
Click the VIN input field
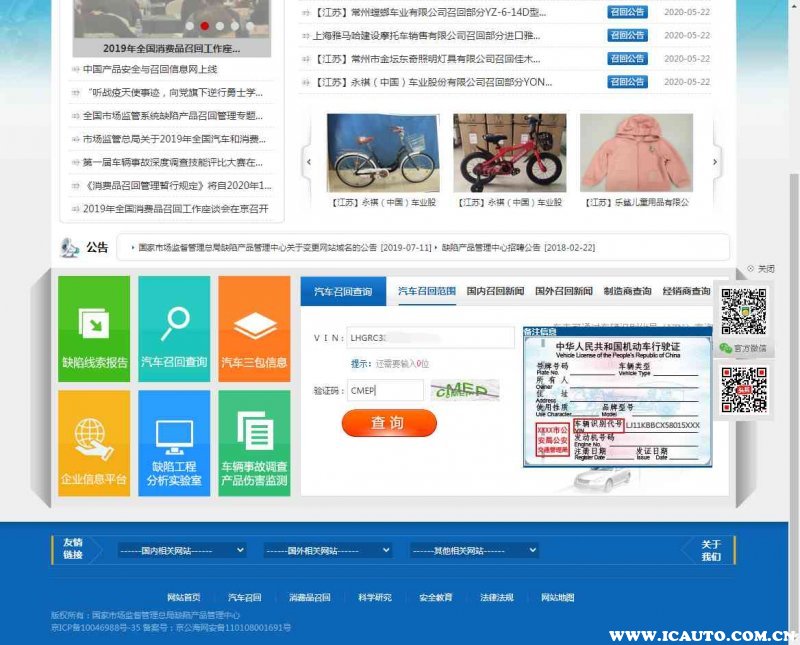[430, 337]
